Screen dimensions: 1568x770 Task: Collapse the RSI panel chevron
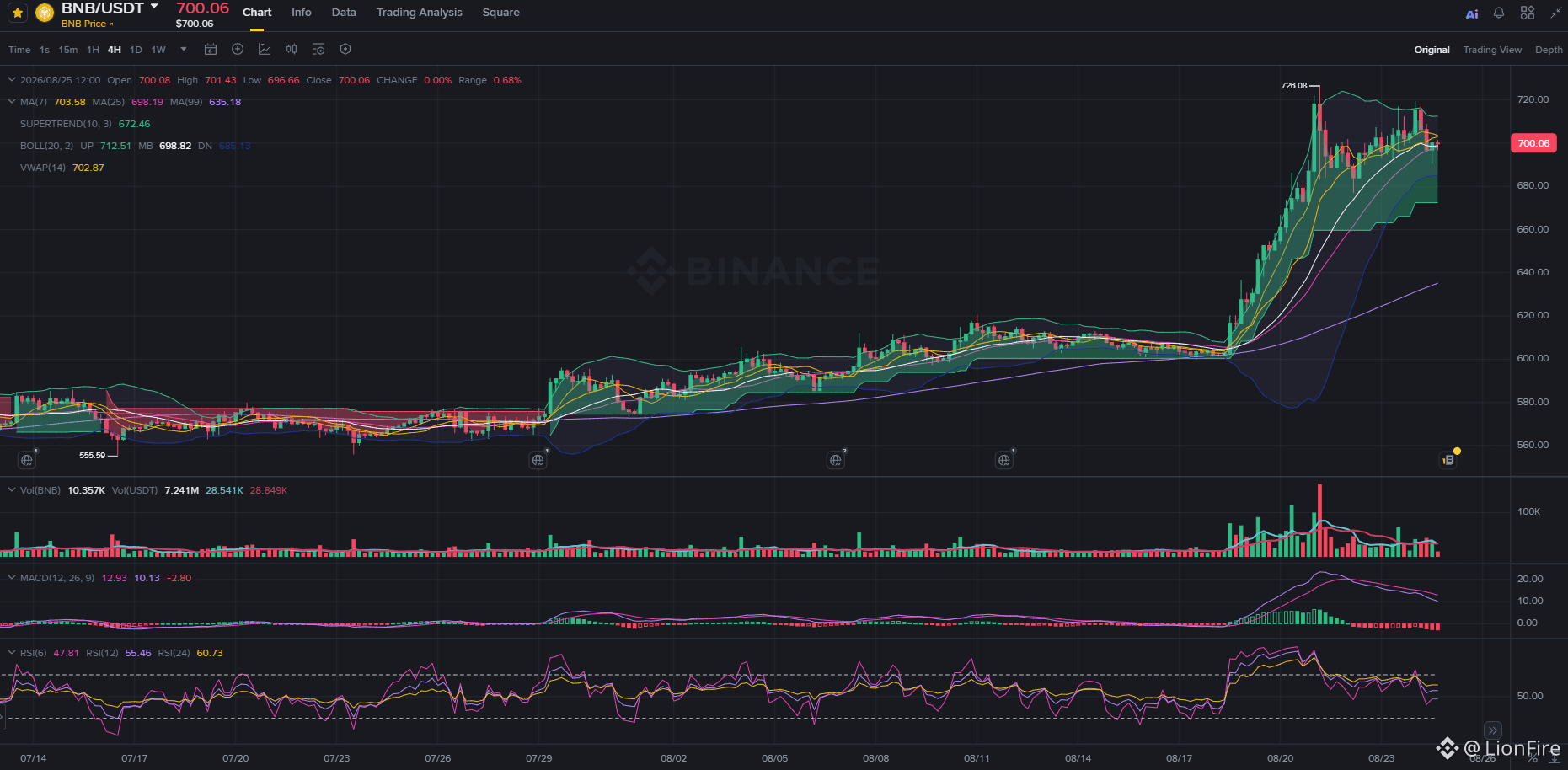pyautogui.click(x=12, y=653)
